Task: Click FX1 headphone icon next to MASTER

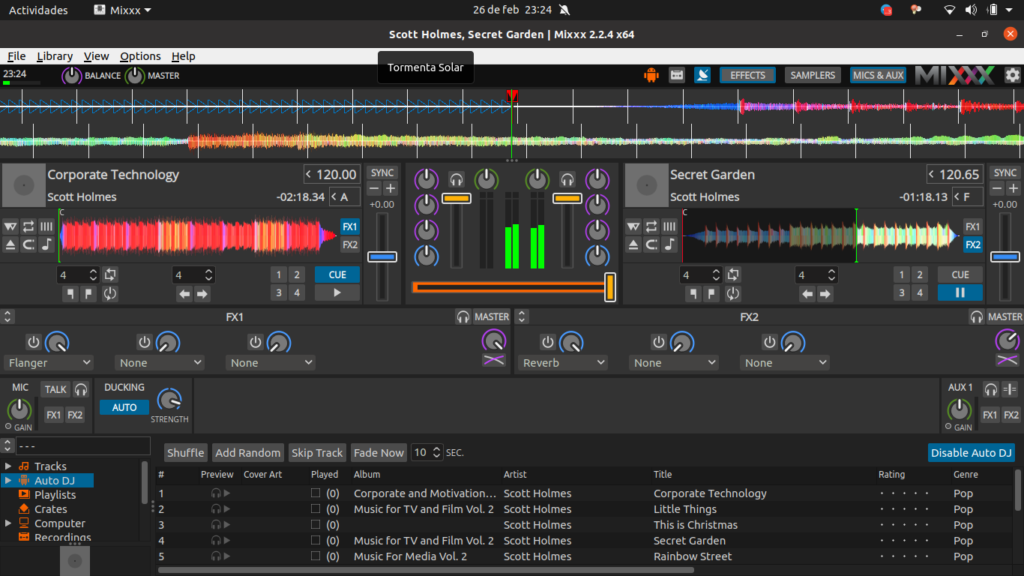Action: coord(463,317)
